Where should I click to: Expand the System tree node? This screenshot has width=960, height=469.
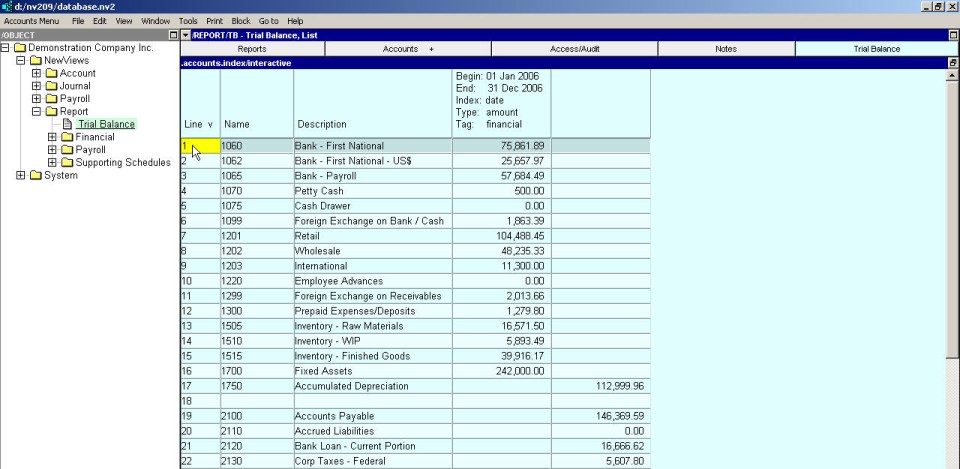point(21,176)
